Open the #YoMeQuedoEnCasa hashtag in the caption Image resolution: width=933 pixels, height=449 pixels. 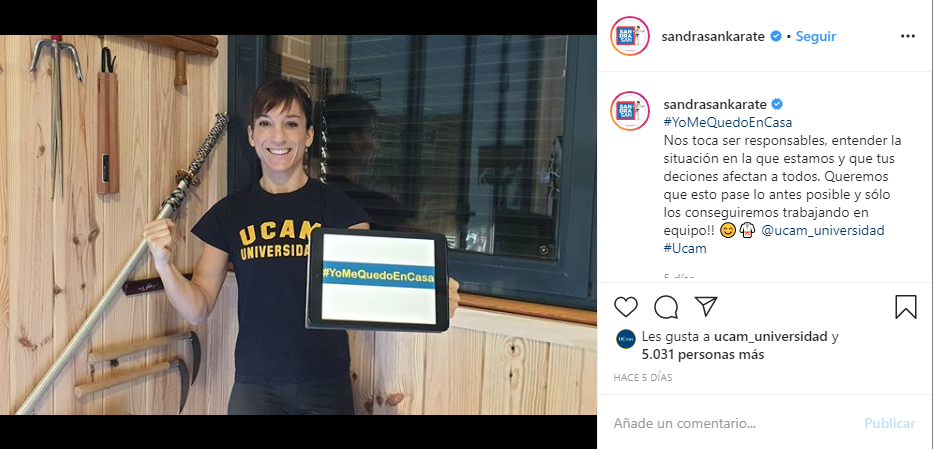728,123
